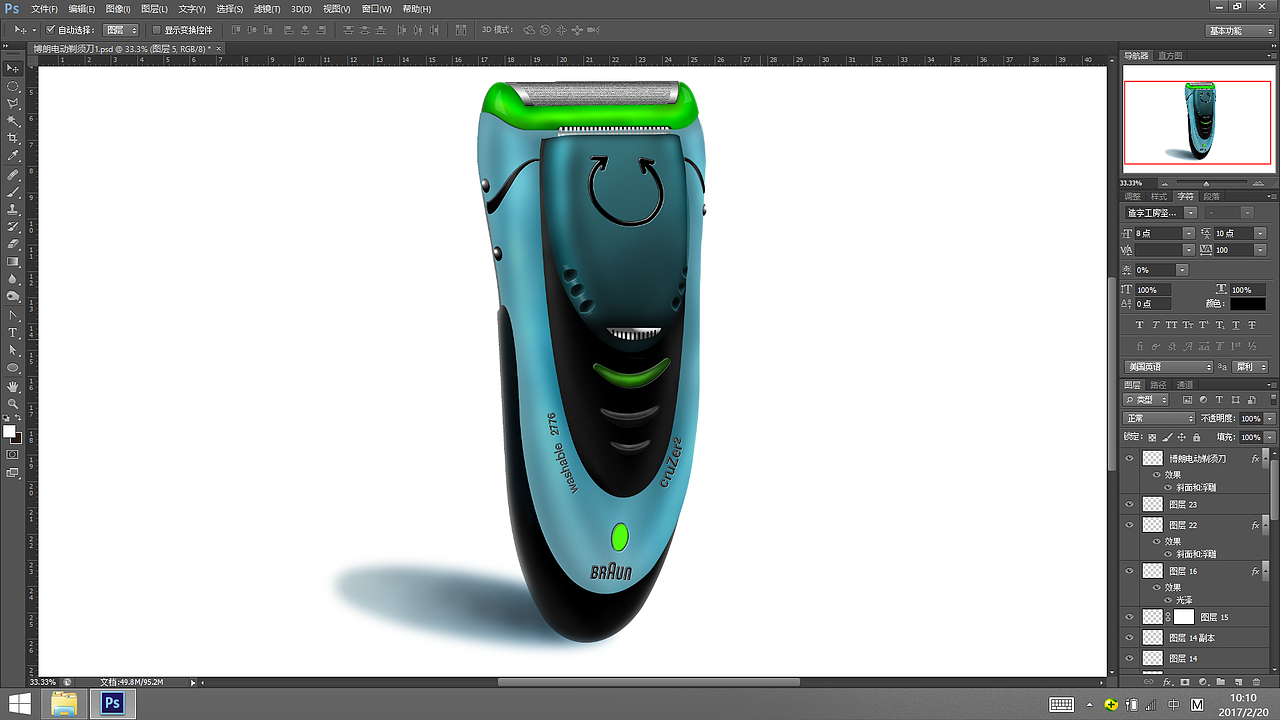Open the leading 10 点 dropdown

1260,233
